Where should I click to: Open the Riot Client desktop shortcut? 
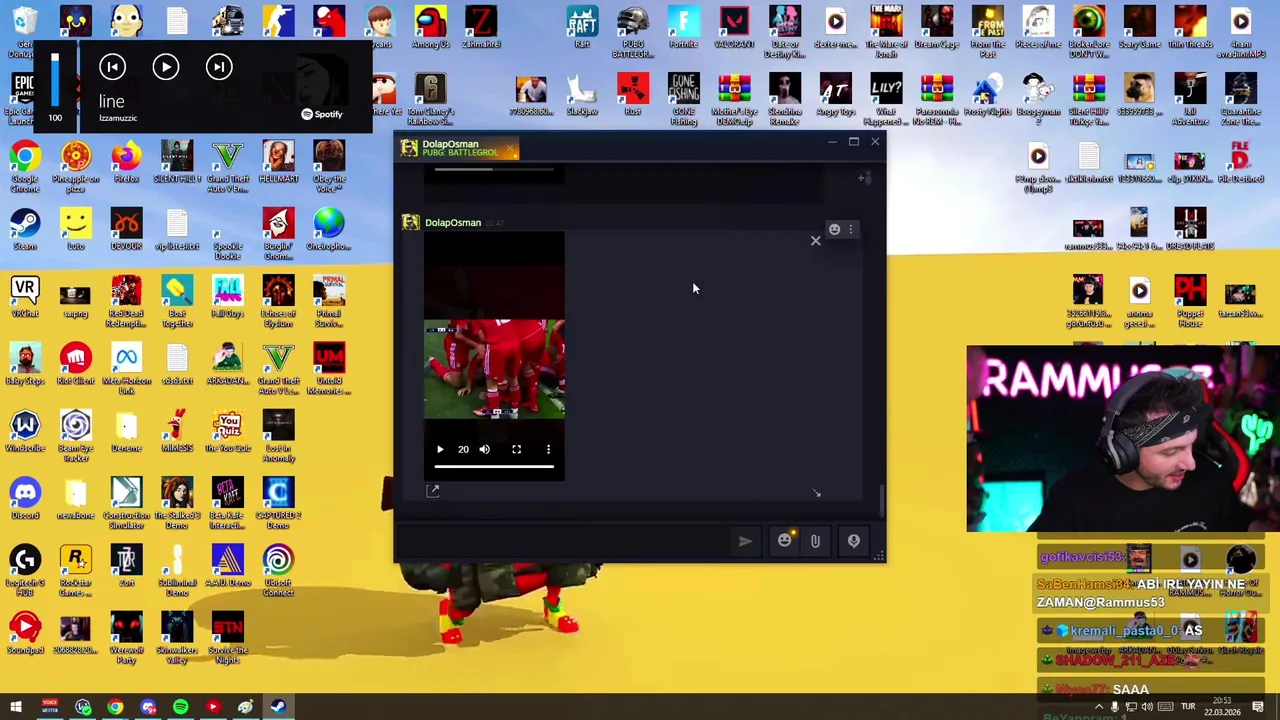point(76,365)
